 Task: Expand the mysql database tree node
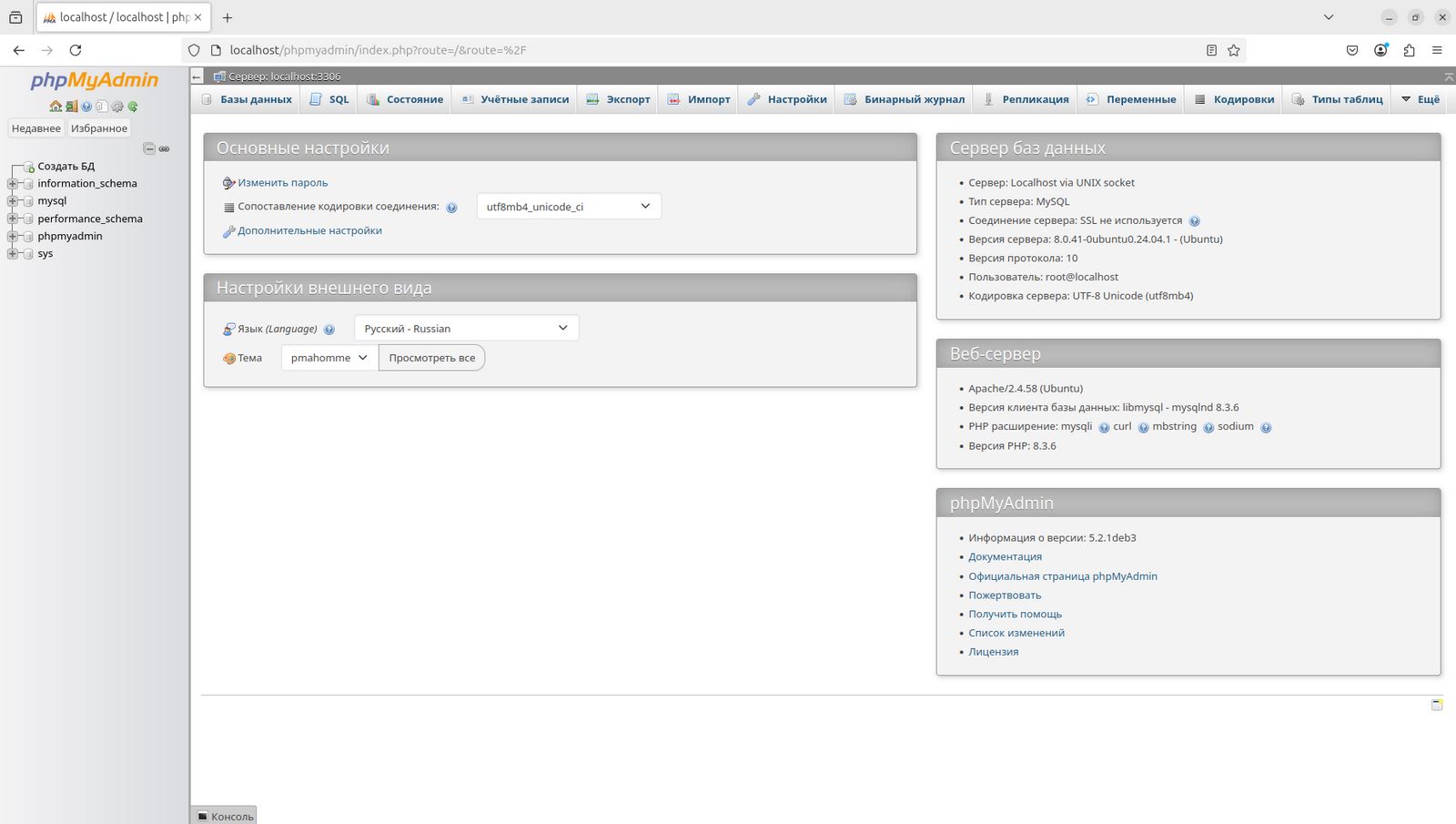13,201
